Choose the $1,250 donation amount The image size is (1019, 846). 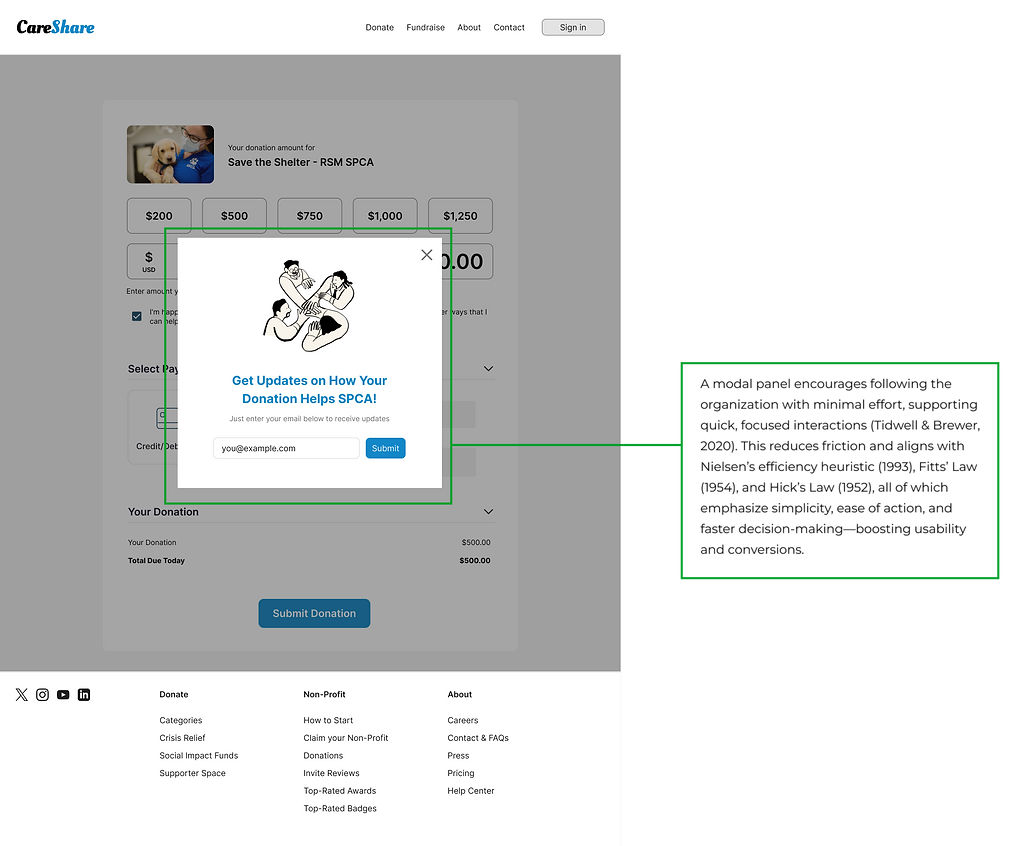click(x=461, y=216)
